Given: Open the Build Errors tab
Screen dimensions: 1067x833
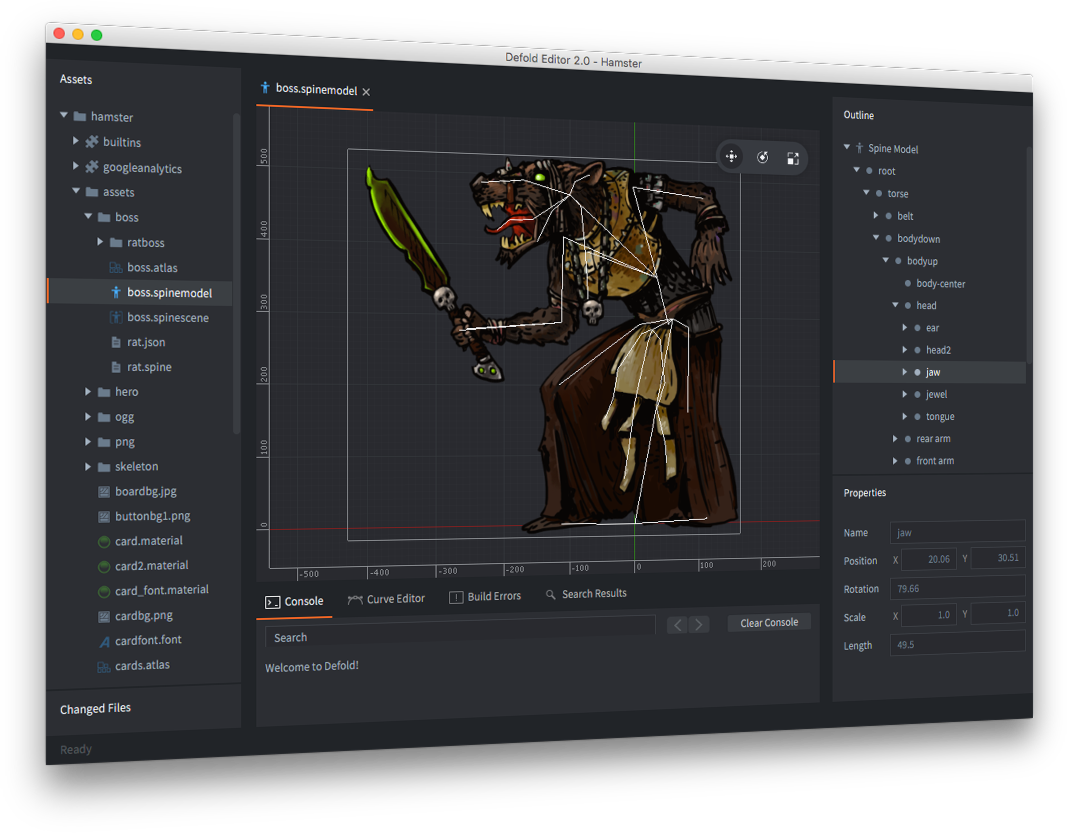Looking at the screenshot, I should pos(492,596).
